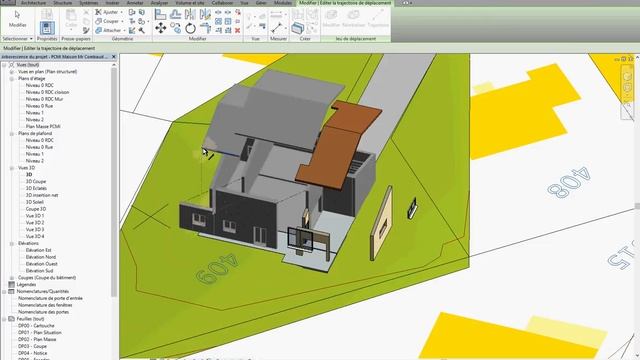Click the project browser vertical scrollbar
Screen dimensions: 640x360
[x=114, y=182]
